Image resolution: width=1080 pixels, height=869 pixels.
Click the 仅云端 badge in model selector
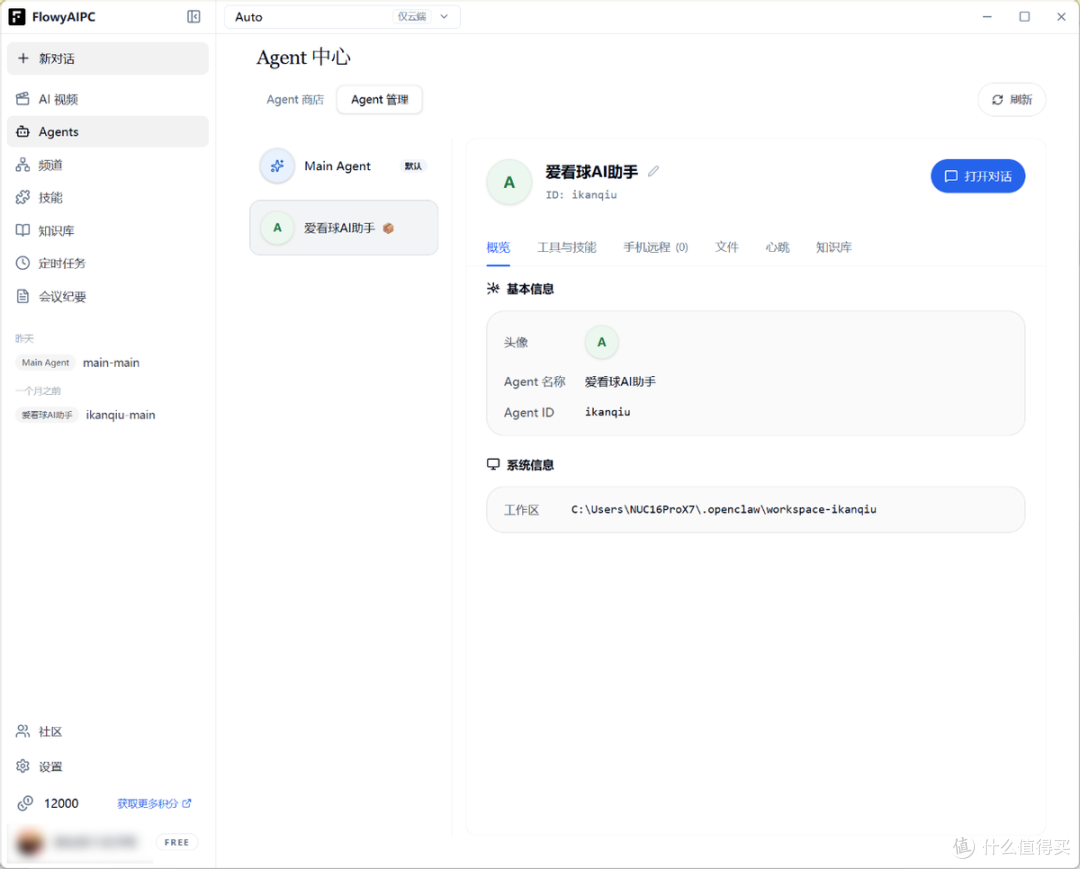[x=412, y=17]
